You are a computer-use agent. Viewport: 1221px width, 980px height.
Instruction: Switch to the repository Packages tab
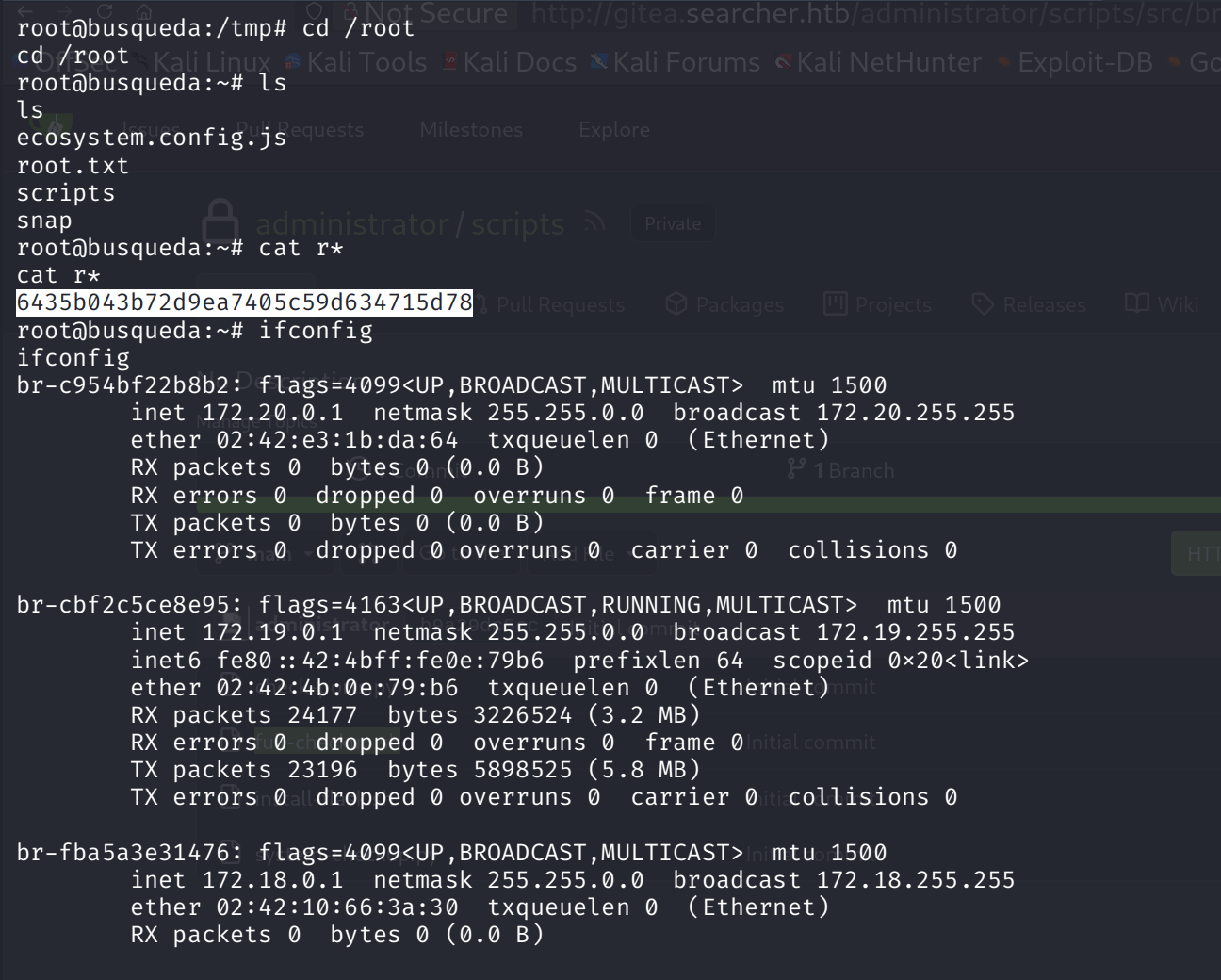(x=724, y=304)
